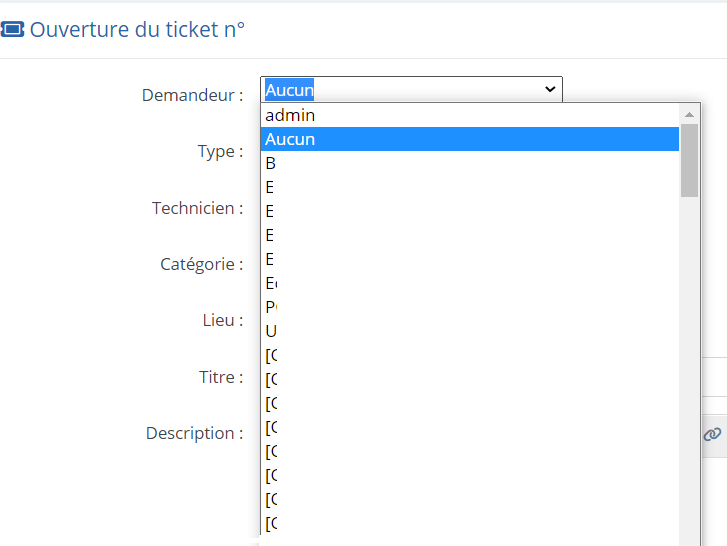
Task: Click the Demandeur dropdown chevron arrow
Action: point(550,89)
